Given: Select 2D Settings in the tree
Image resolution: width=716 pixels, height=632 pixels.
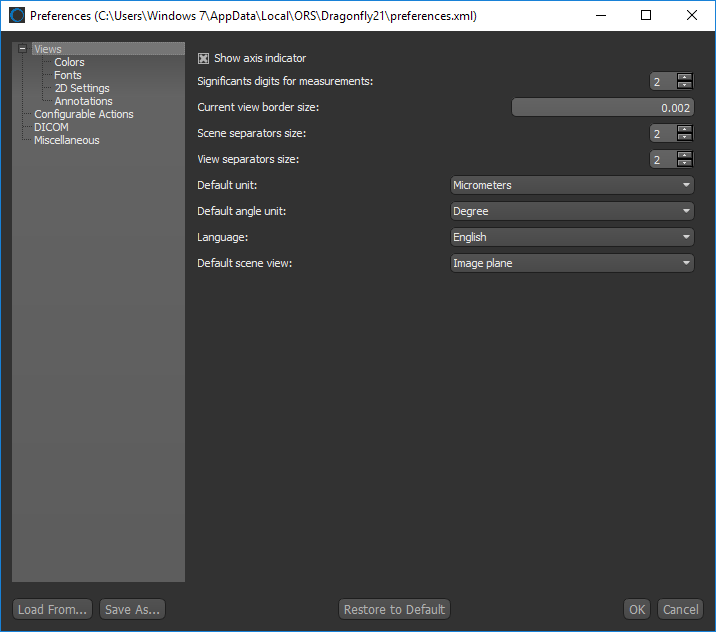Looking at the screenshot, I should point(82,88).
